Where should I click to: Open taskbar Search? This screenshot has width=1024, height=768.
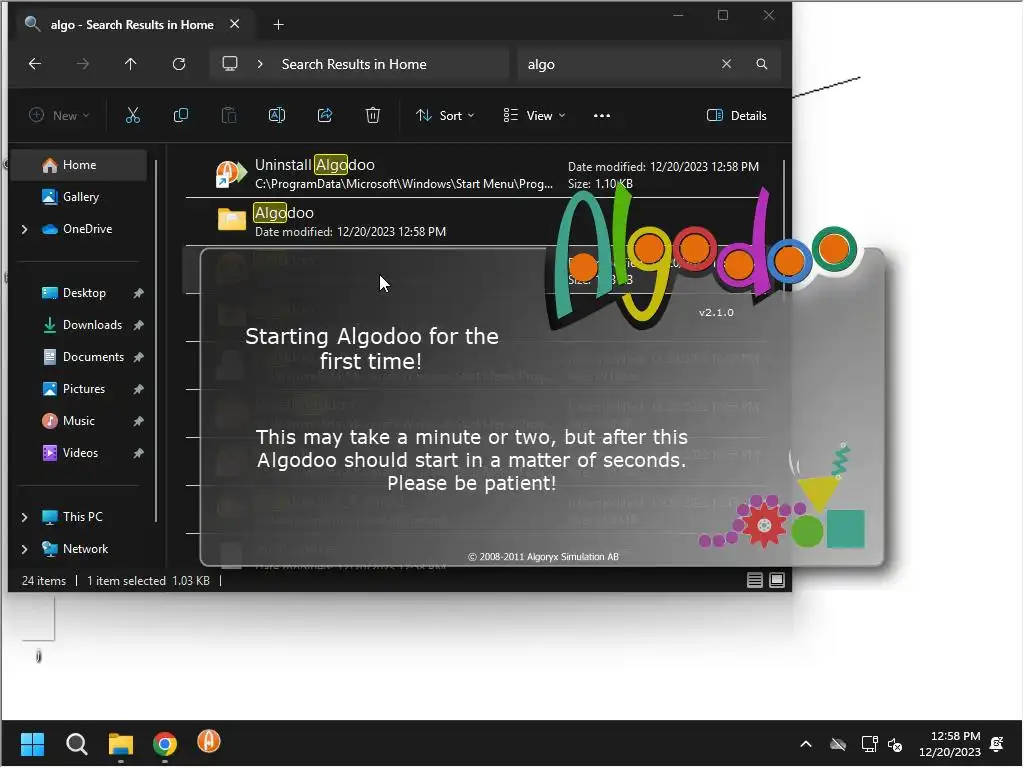click(76, 744)
